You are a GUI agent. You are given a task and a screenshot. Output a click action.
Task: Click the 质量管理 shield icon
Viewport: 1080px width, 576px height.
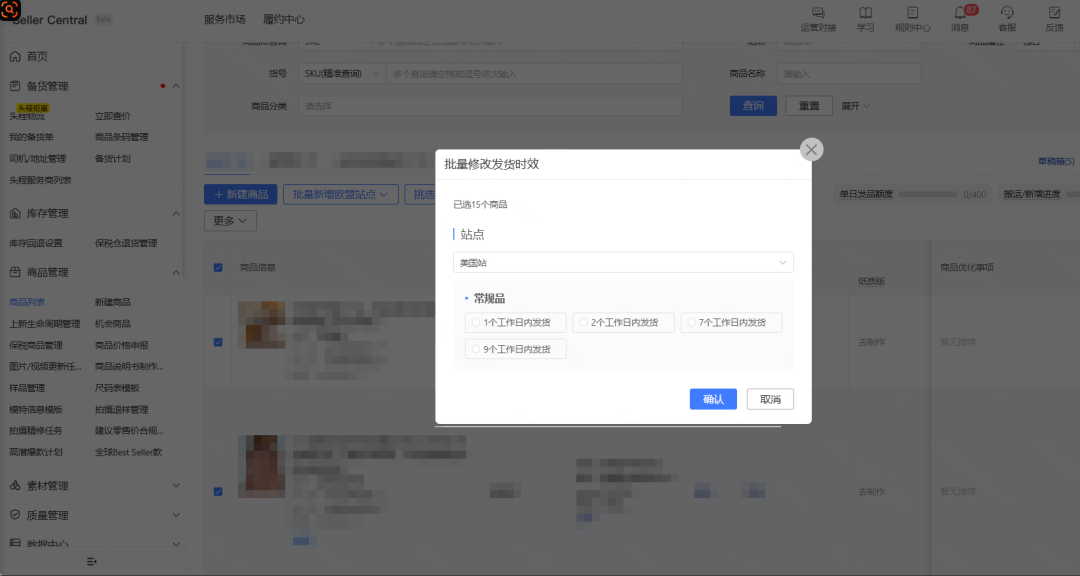pos(15,515)
